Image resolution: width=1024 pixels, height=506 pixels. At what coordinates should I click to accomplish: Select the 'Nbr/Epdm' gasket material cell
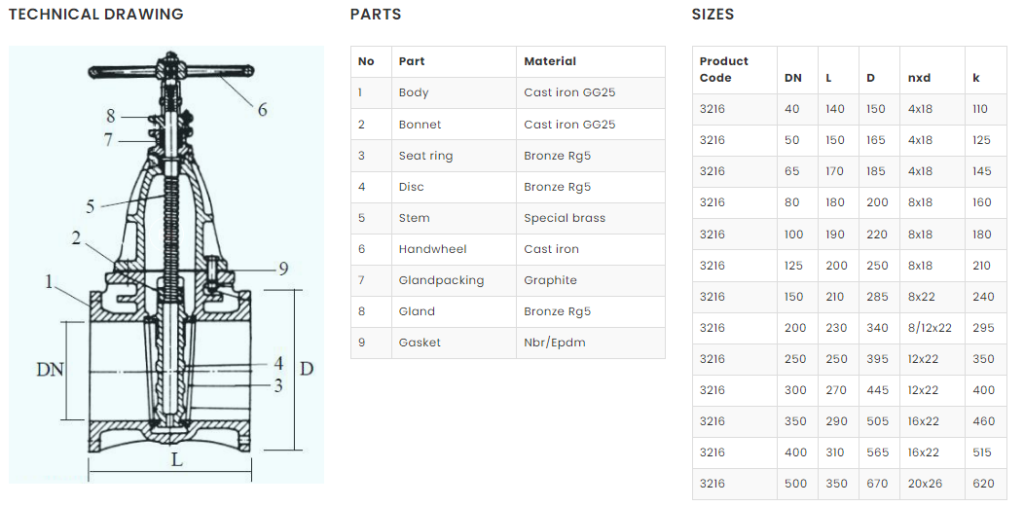pyautogui.click(x=555, y=343)
